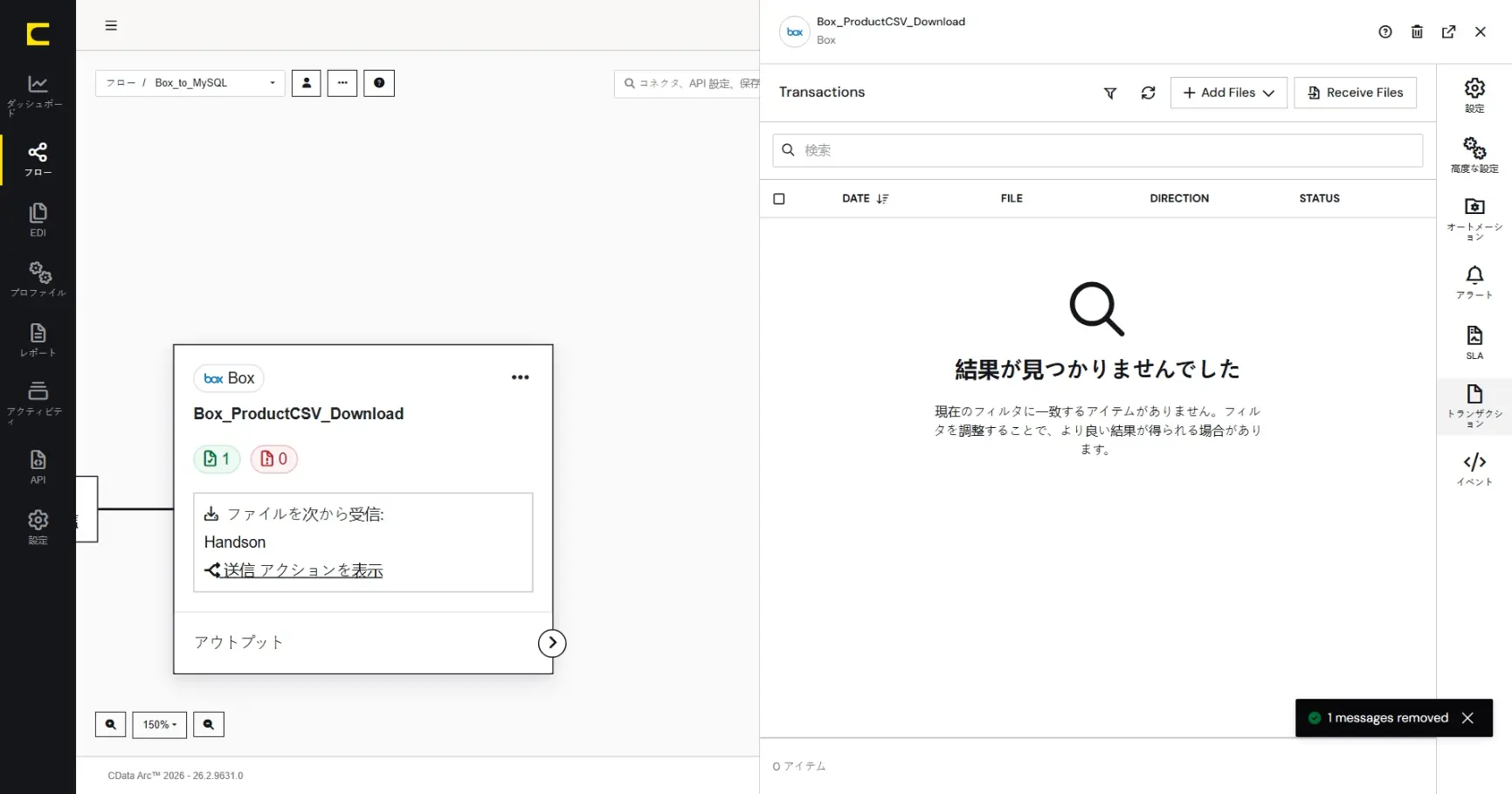Open the Transactions (トランザクション) tab

(1474, 406)
